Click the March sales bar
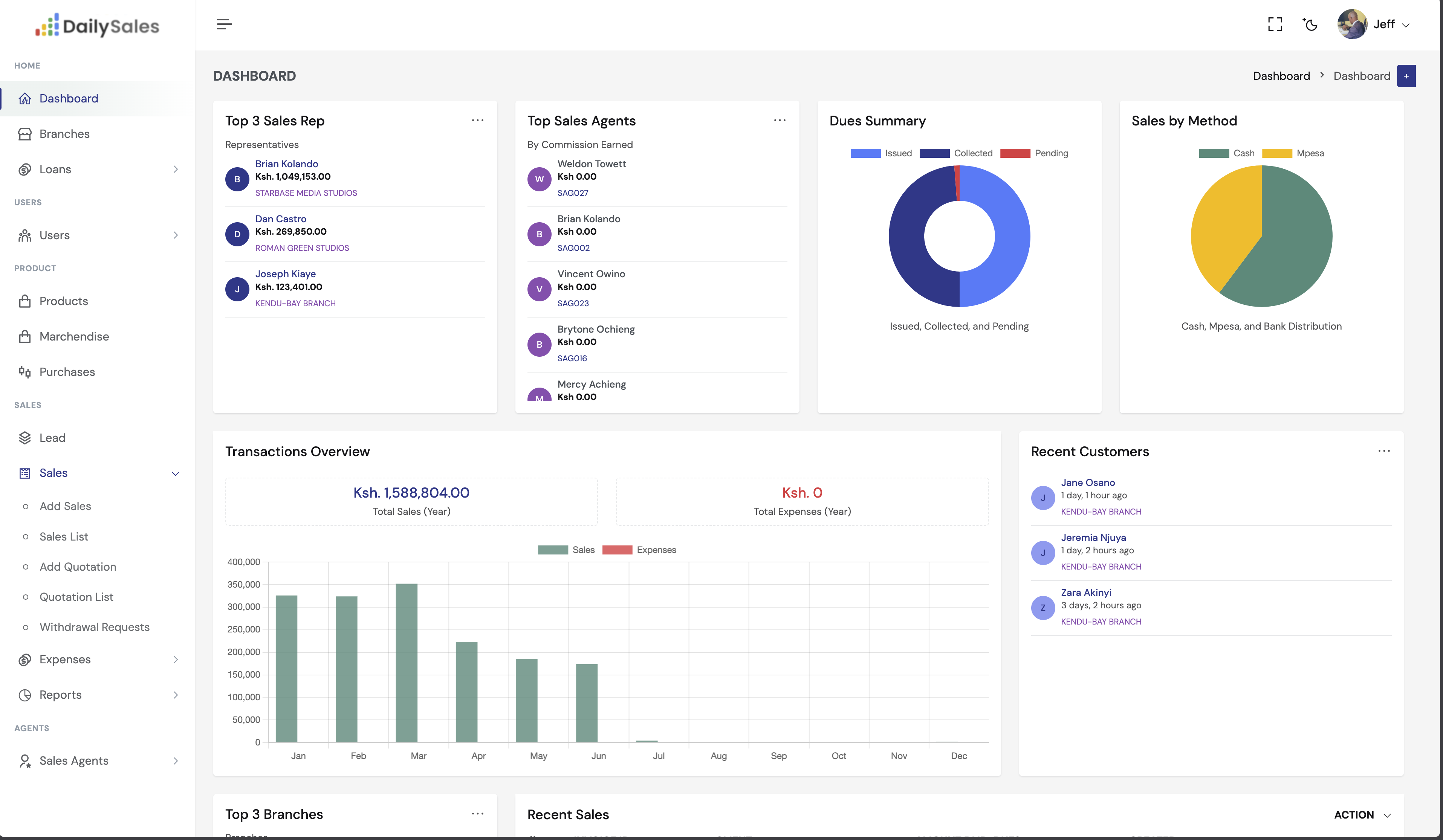The width and height of the screenshot is (1443, 840). click(x=407, y=663)
